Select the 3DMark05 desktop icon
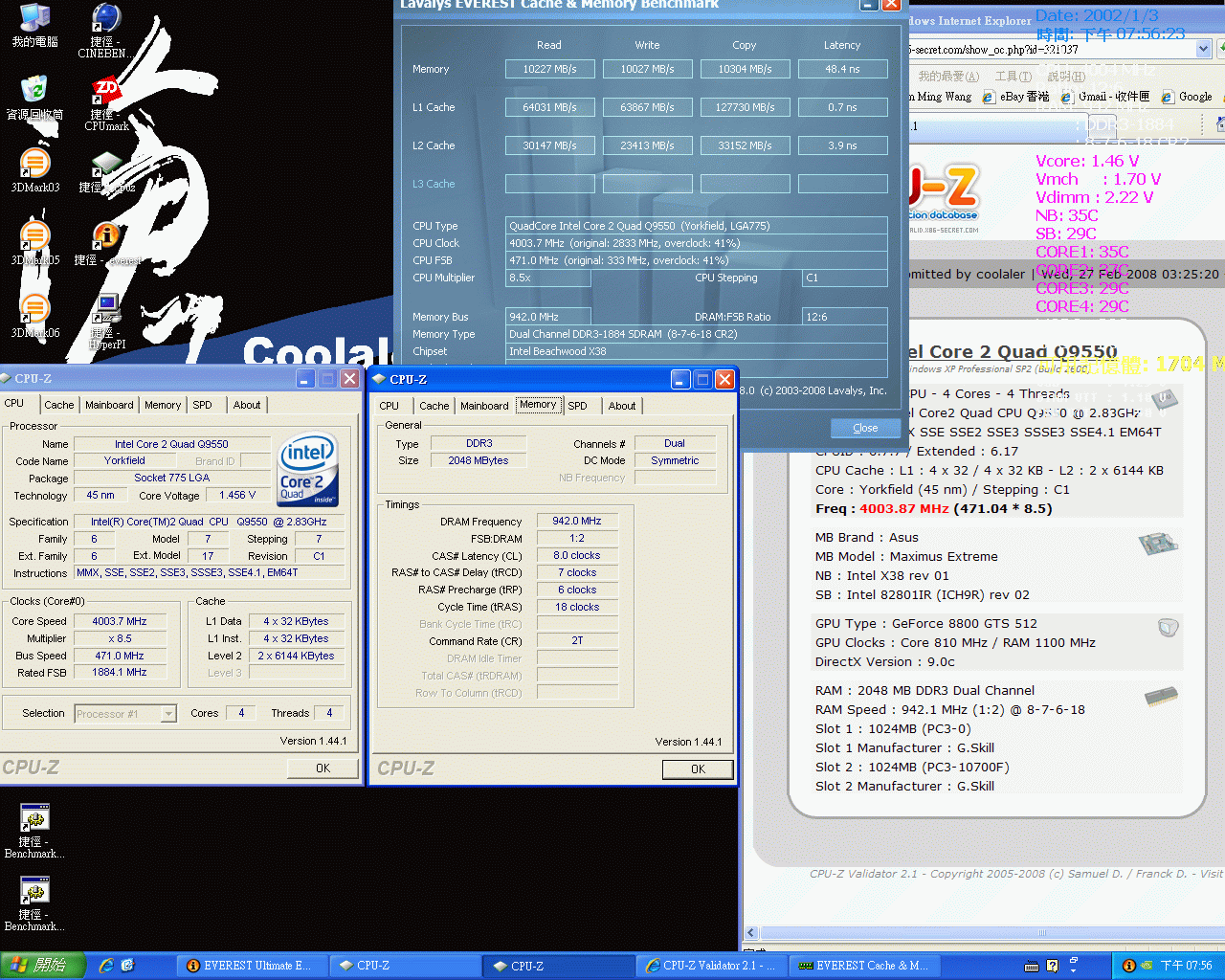Viewport: 1225px width, 980px height. (x=34, y=243)
